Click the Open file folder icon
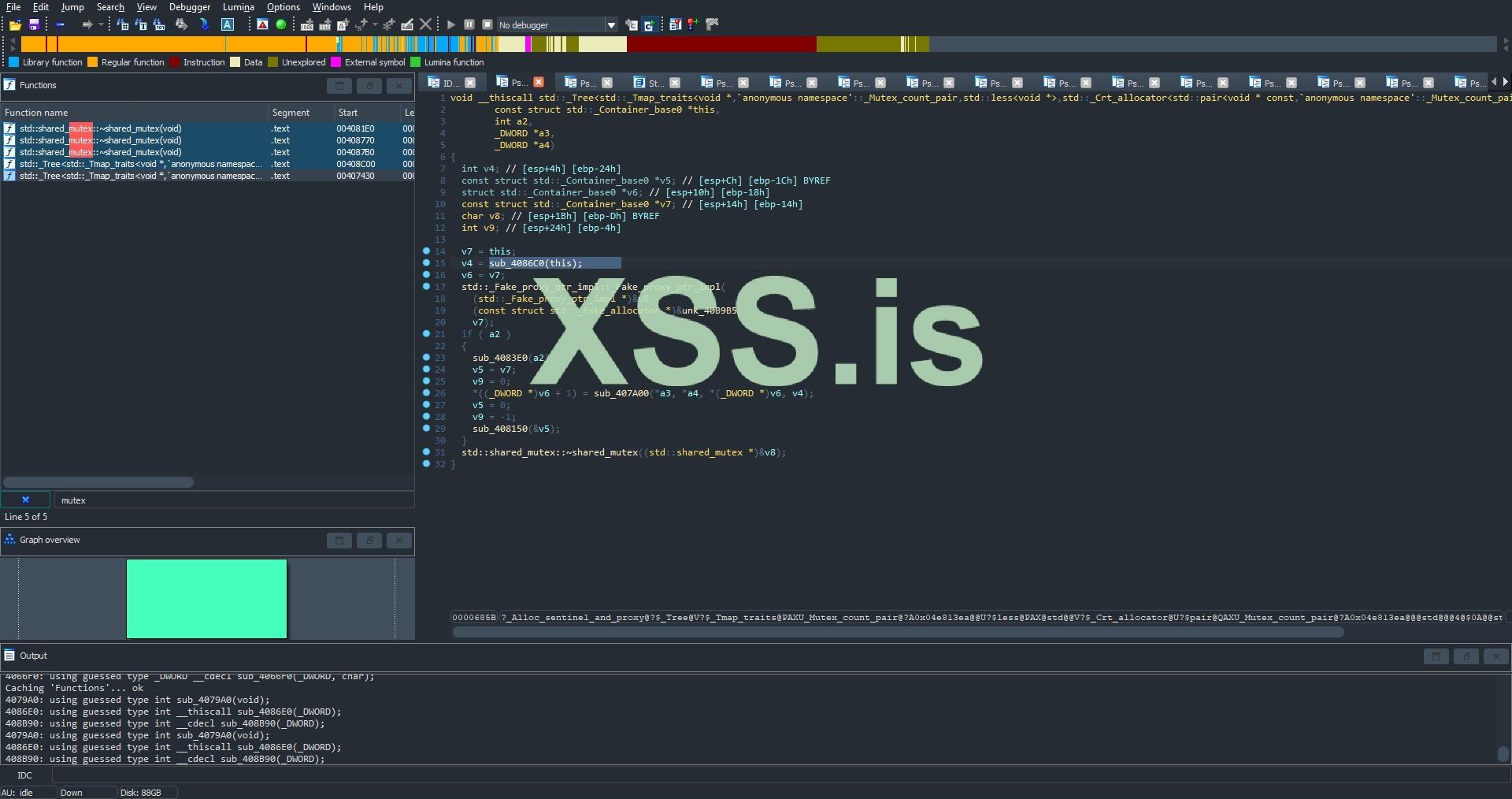Viewport: 1512px width, 799px height. (x=15, y=25)
